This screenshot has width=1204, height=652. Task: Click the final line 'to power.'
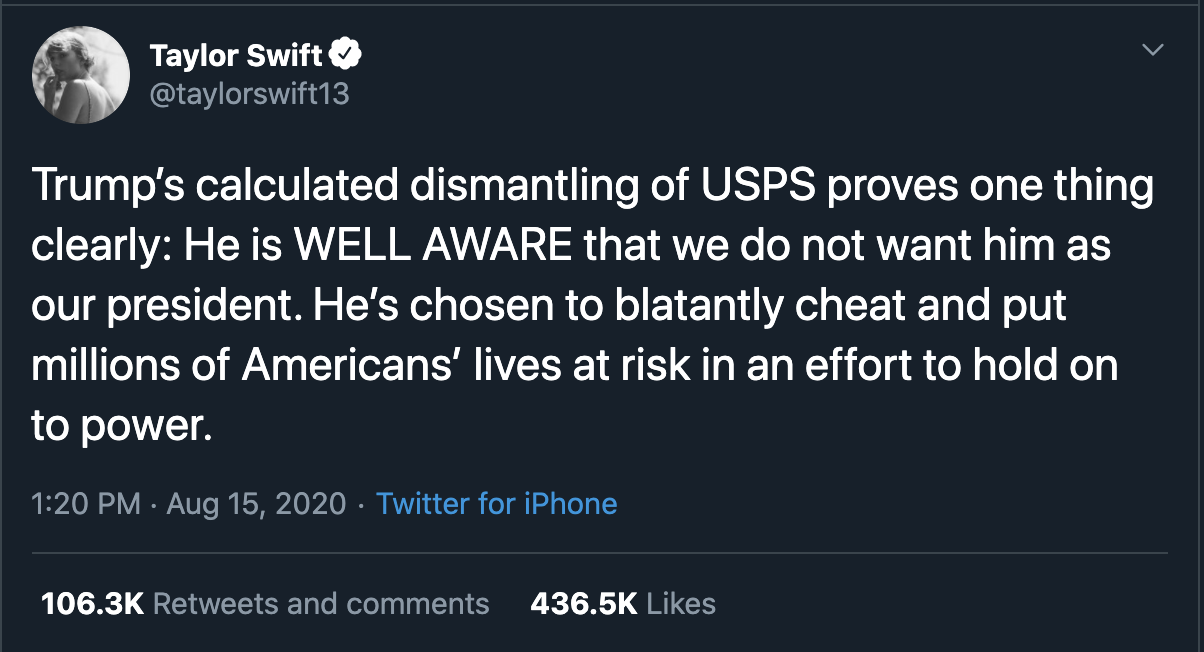122,425
